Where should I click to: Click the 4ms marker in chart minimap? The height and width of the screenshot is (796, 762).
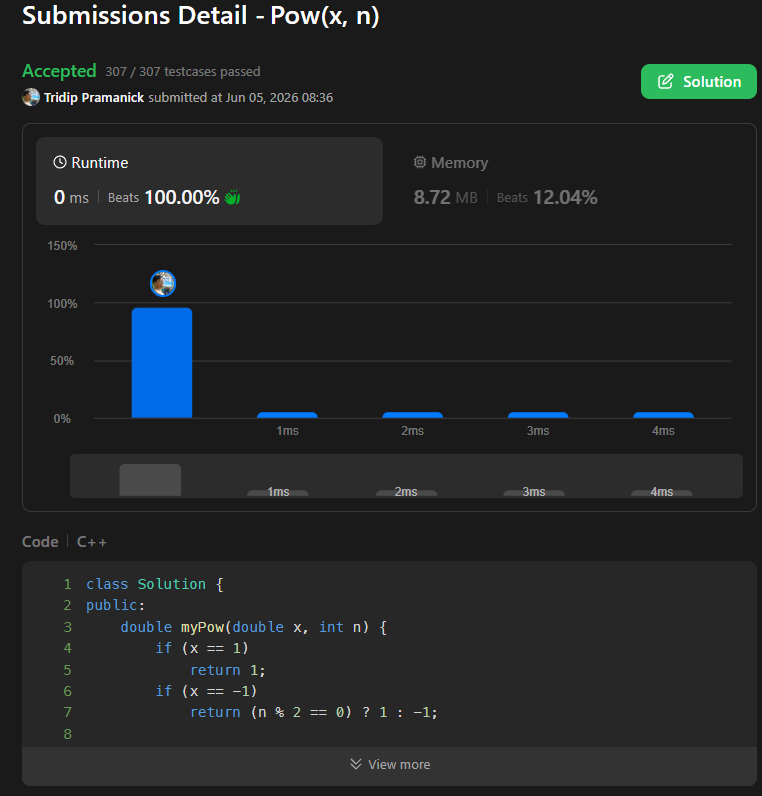click(x=662, y=492)
